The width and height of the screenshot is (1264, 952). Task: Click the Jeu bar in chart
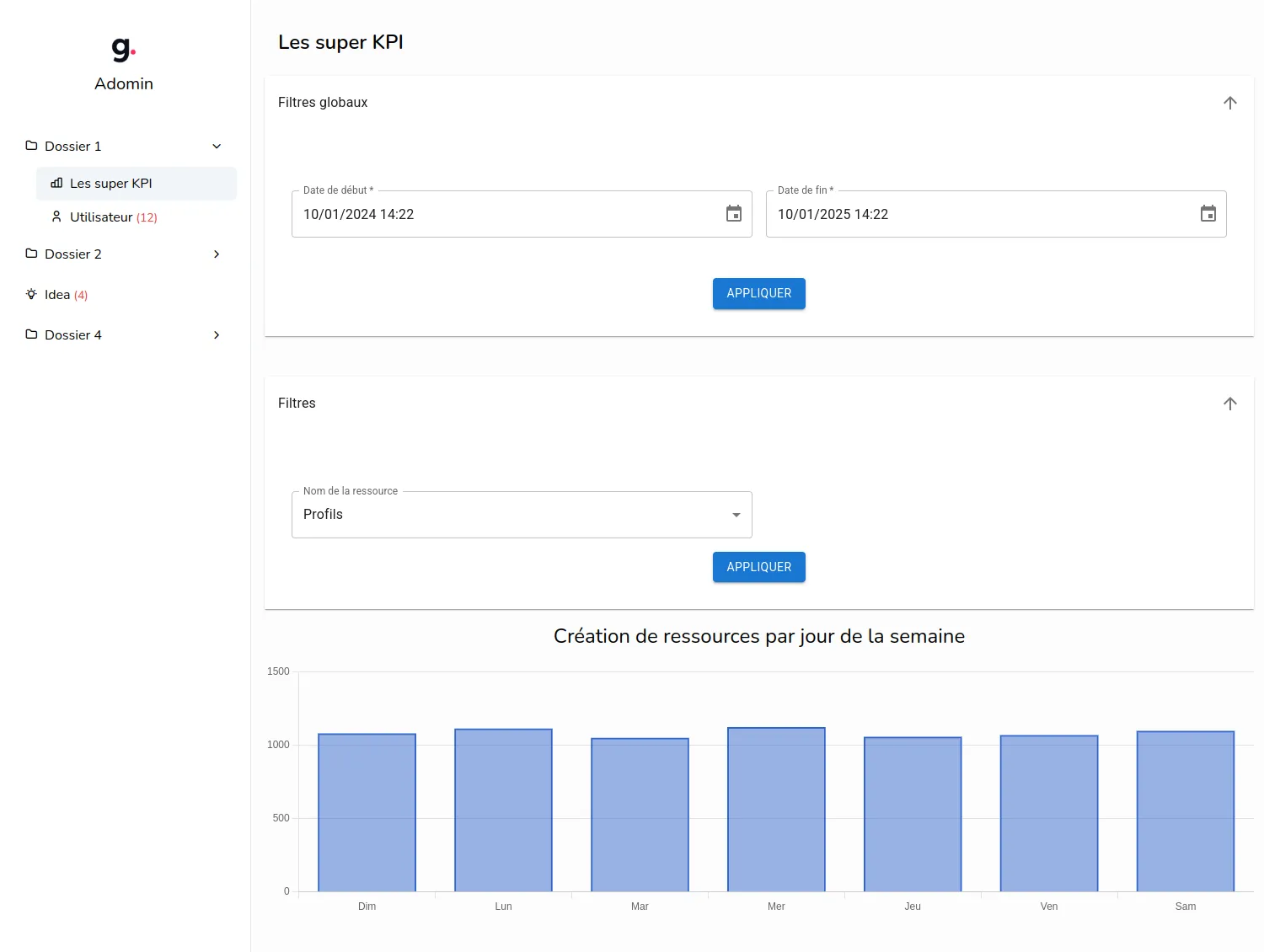[913, 814]
